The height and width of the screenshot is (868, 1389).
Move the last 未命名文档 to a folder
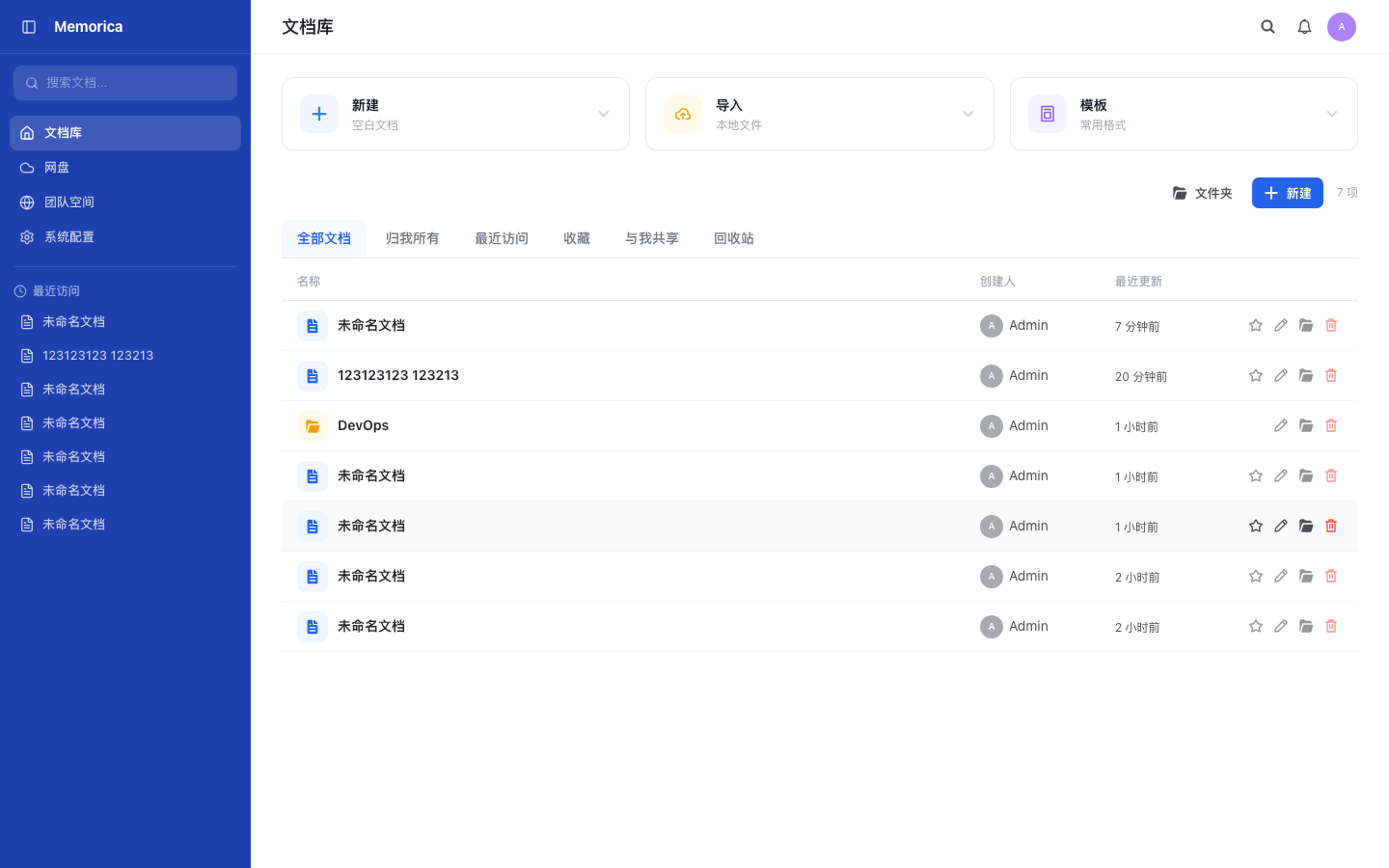(x=1306, y=627)
